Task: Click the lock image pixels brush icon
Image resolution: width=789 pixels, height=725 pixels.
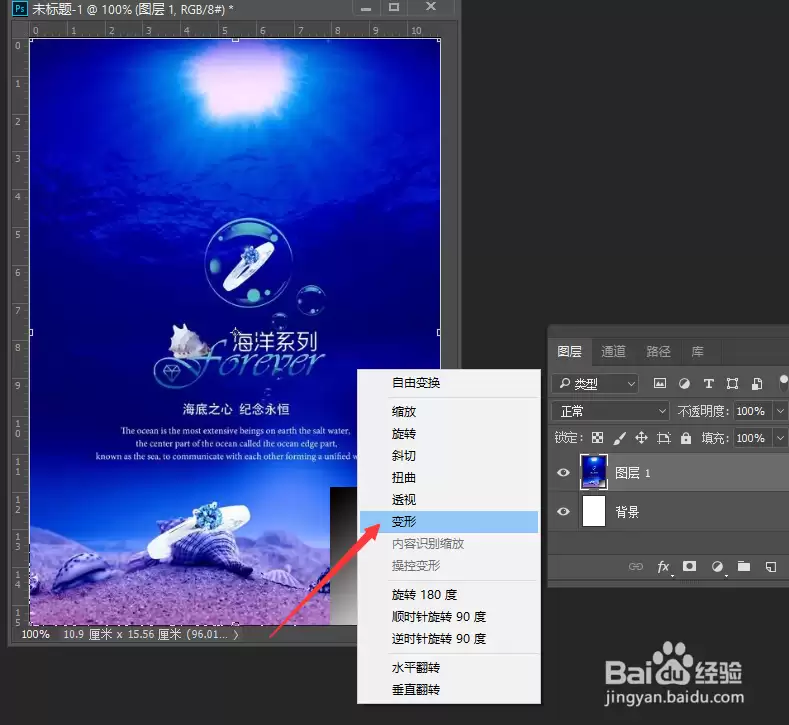Action: coord(619,438)
